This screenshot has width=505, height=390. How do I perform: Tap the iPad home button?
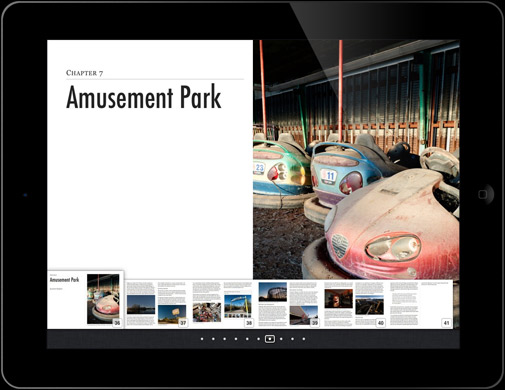[x=483, y=194]
